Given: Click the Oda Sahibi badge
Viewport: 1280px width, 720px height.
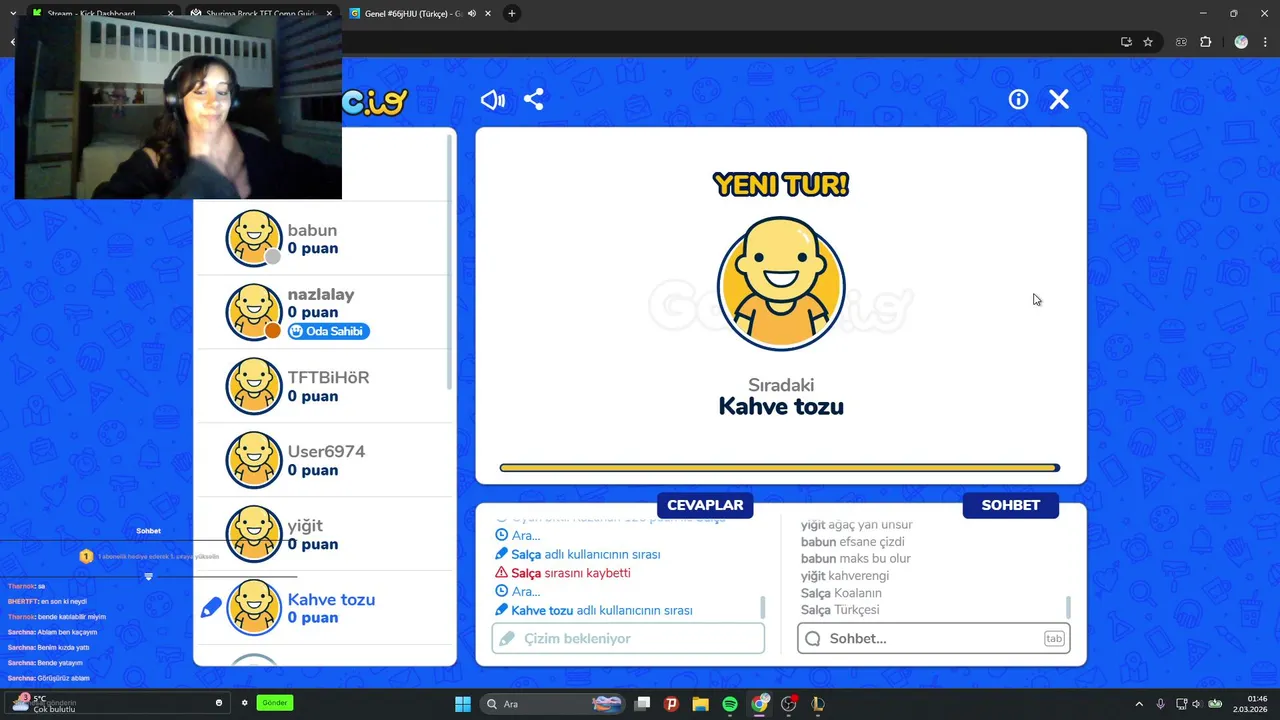Looking at the screenshot, I should pyautogui.click(x=329, y=331).
